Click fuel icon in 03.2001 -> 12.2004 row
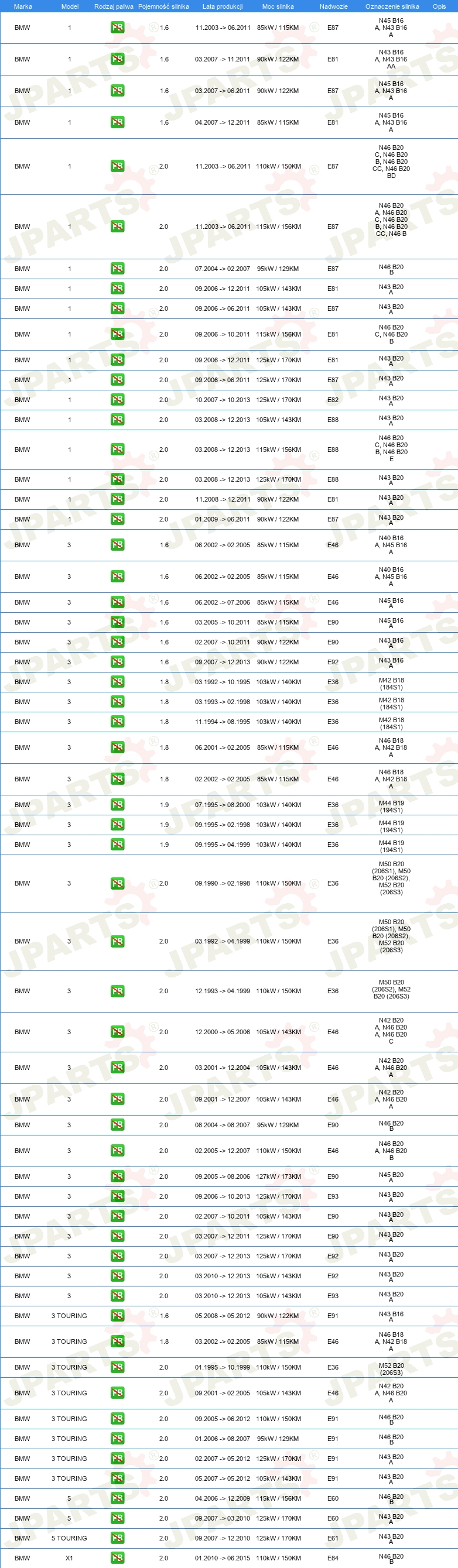 point(118,1068)
